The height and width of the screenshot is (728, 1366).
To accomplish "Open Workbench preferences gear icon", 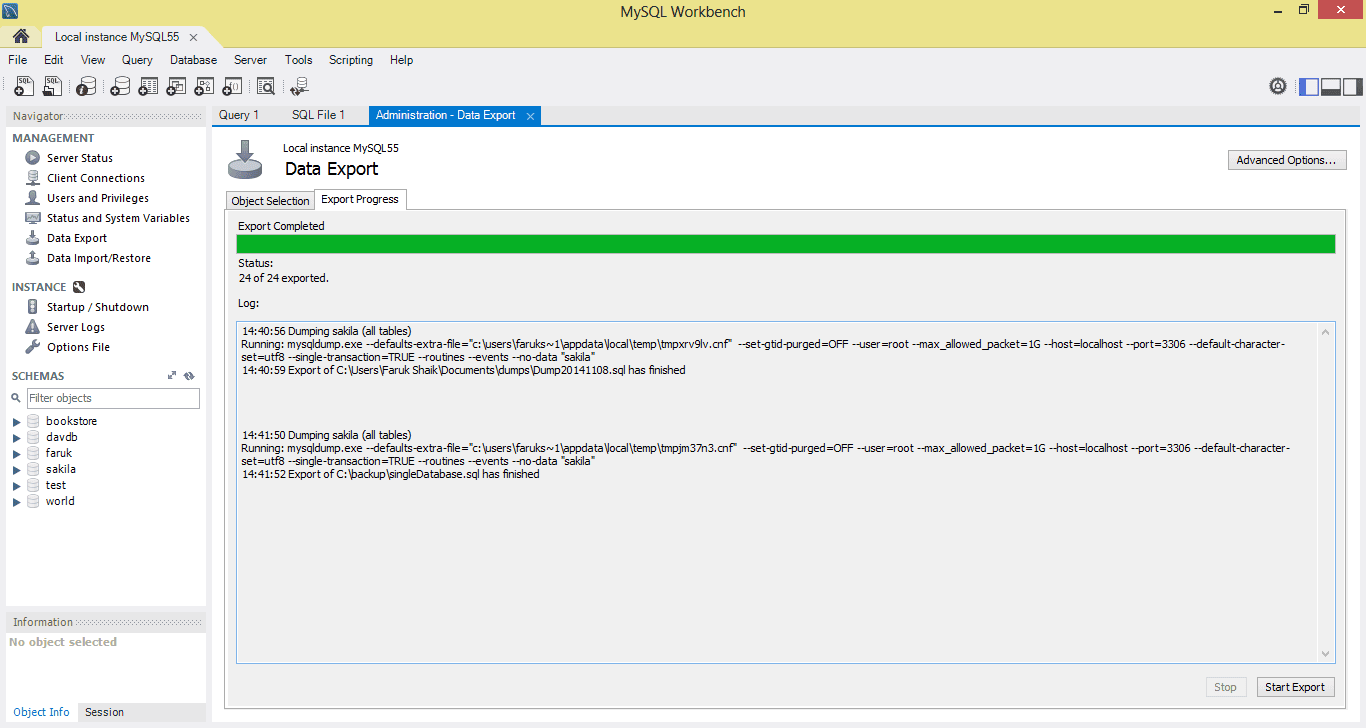I will tap(1278, 86).
